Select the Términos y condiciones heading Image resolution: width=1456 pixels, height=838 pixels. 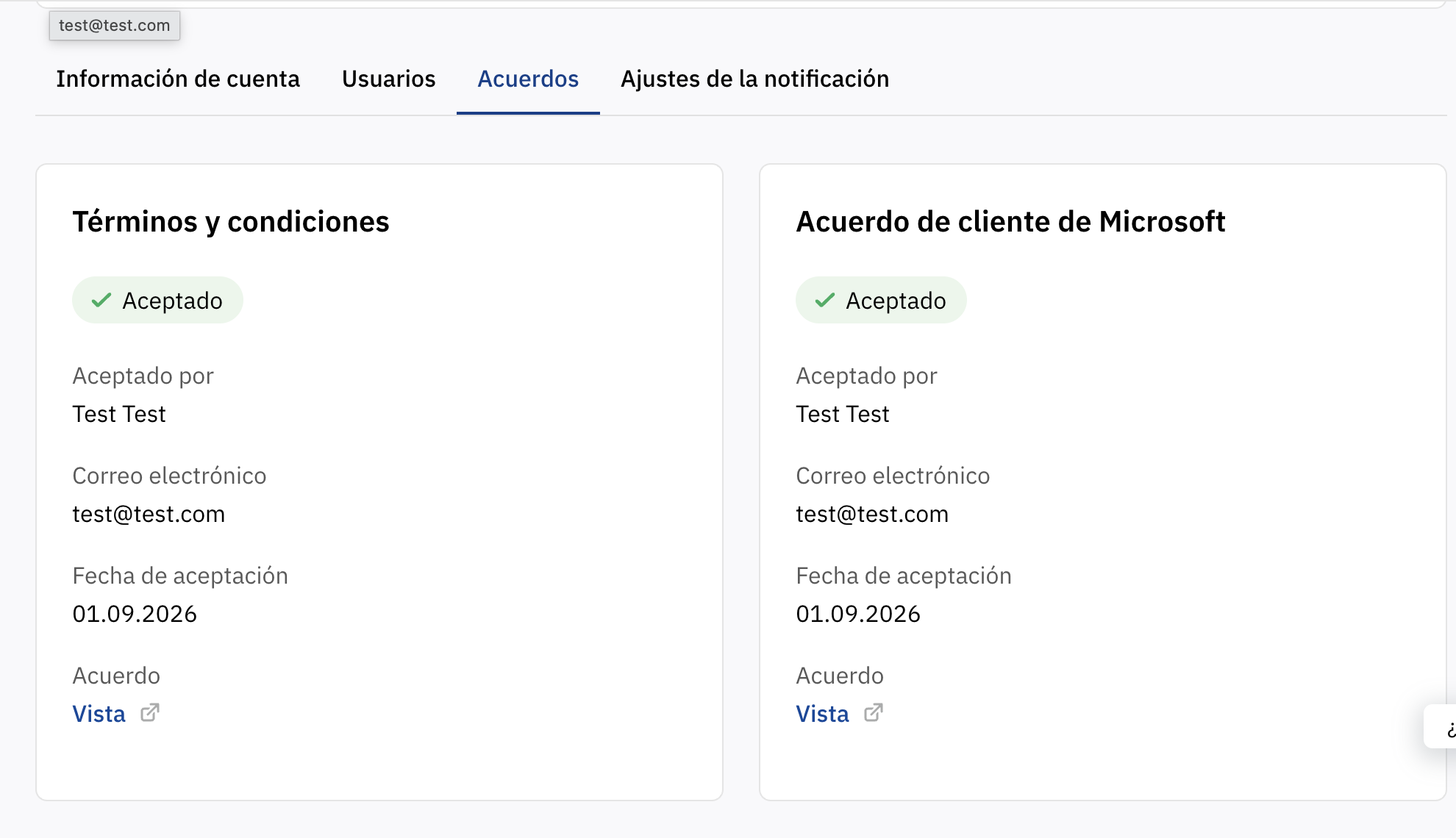click(x=231, y=221)
